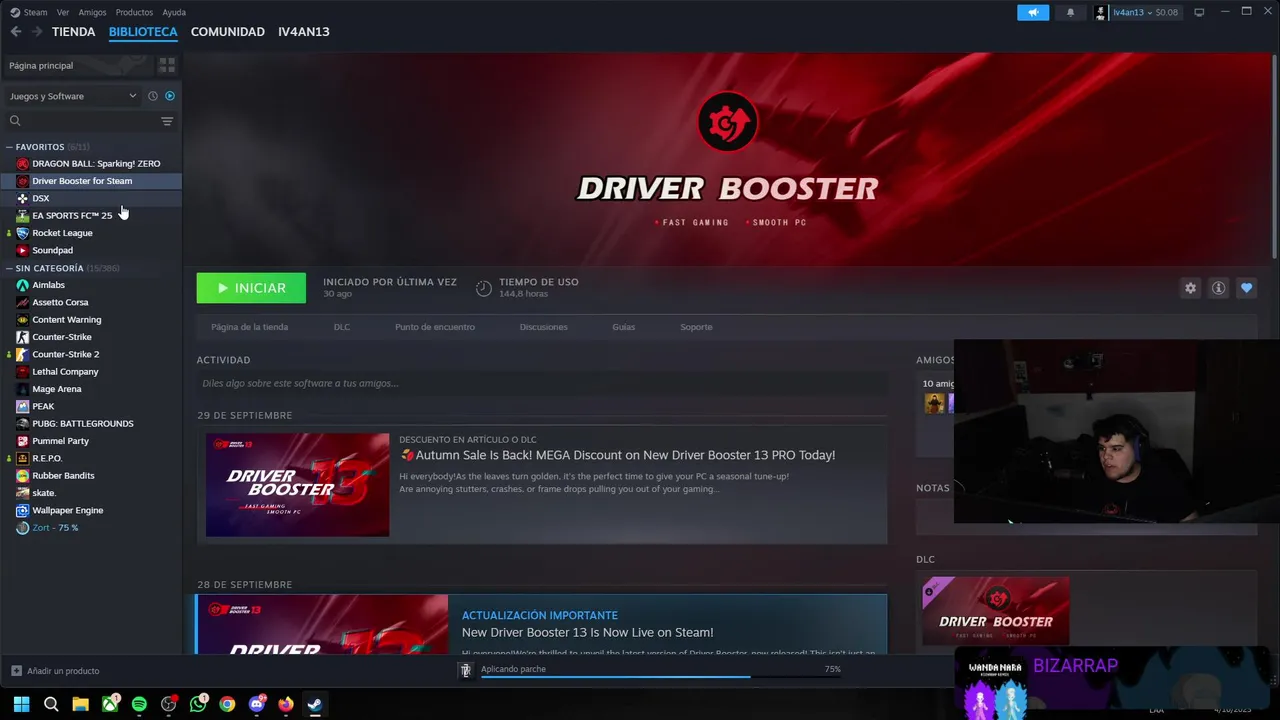Show Driver Booster info panel

pos(1218,288)
